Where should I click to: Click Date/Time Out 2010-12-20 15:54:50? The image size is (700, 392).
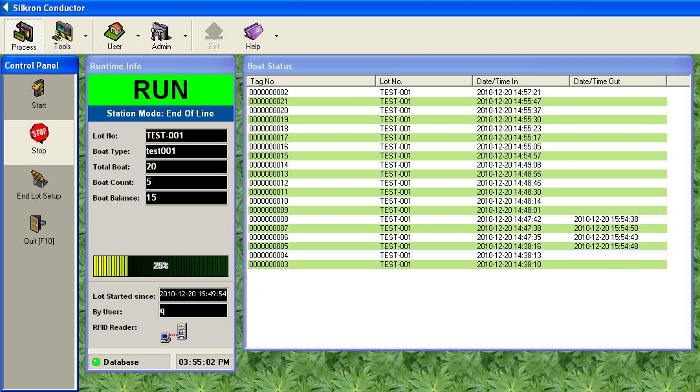click(606, 228)
